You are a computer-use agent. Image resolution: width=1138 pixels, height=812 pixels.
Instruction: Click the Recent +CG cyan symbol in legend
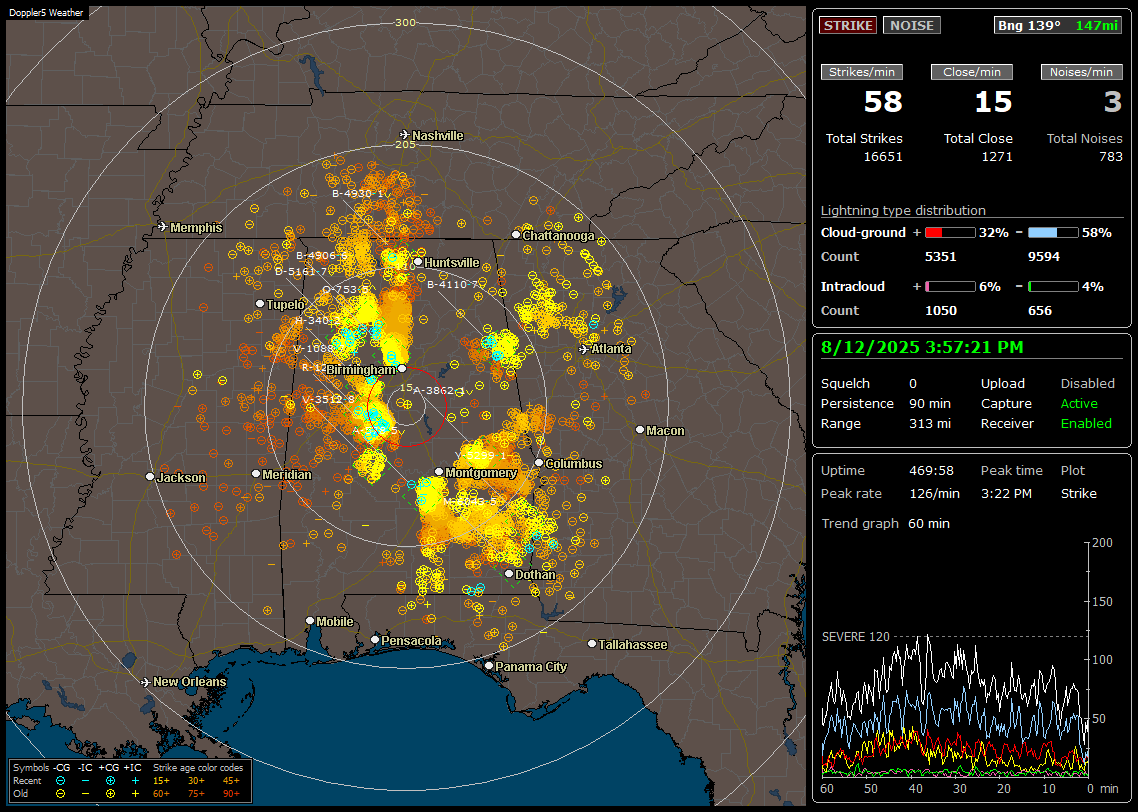(110, 781)
